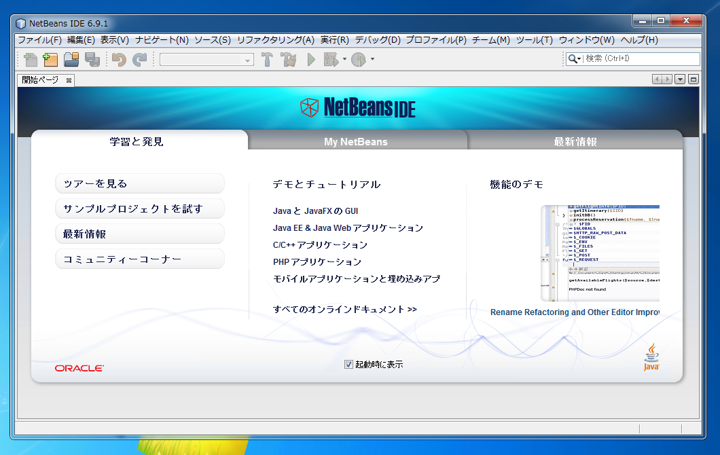
Task: Open すべてのオンラインドキュメント >> link
Action: pyautogui.click(x=345, y=309)
